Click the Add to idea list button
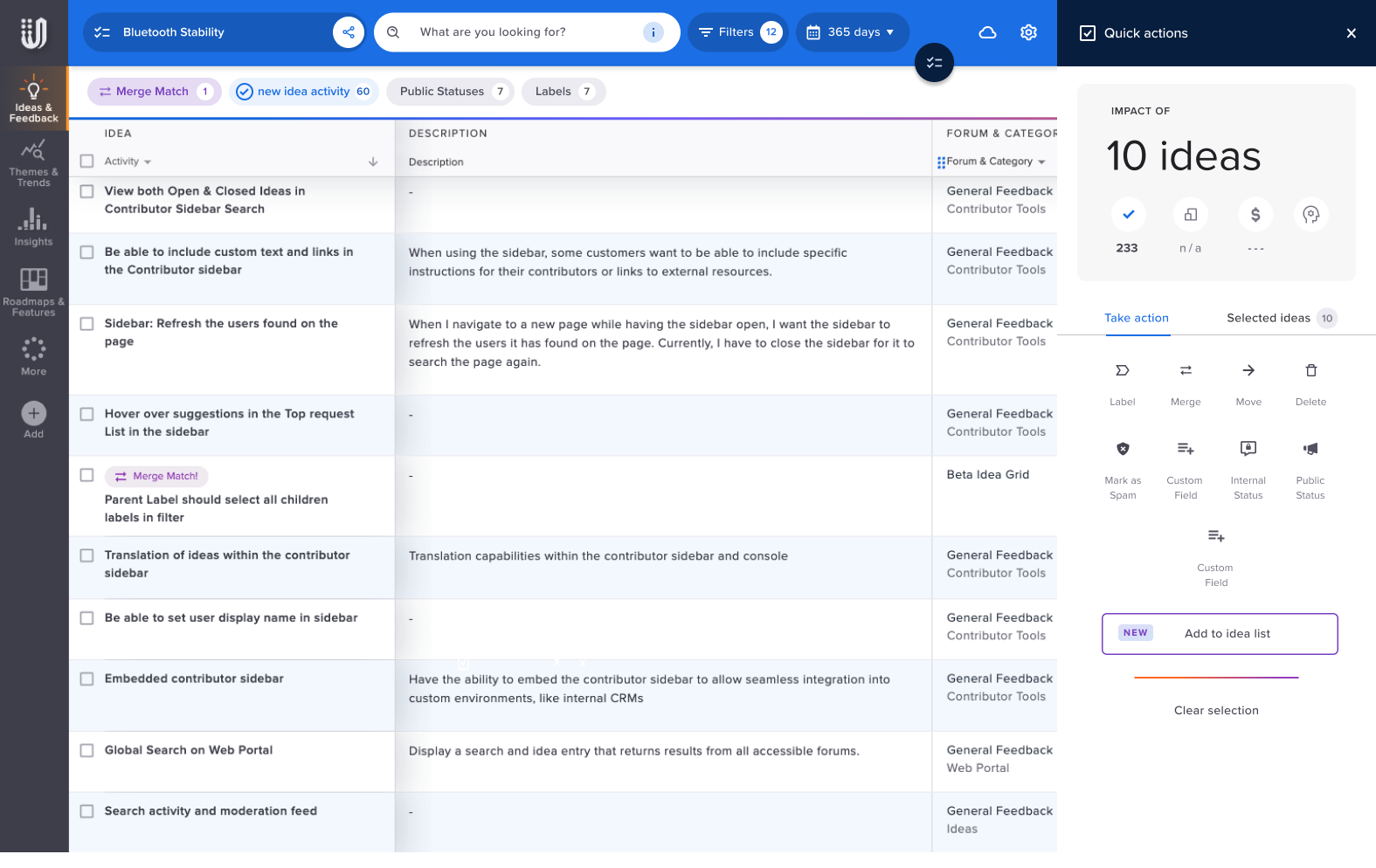Image resolution: width=1376 pixels, height=868 pixels. 1220,634
